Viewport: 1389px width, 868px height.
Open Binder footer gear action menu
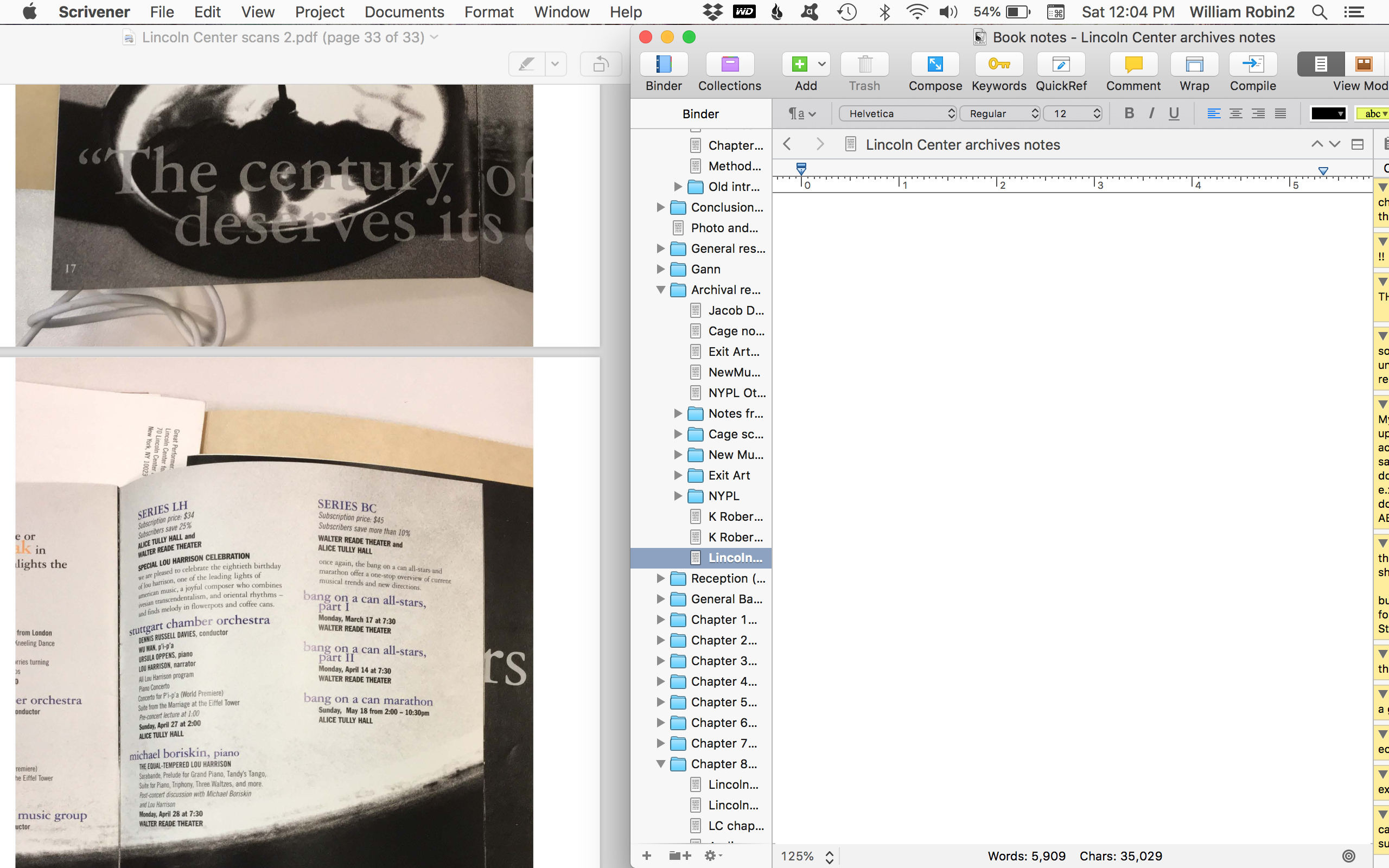coord(713,856)
